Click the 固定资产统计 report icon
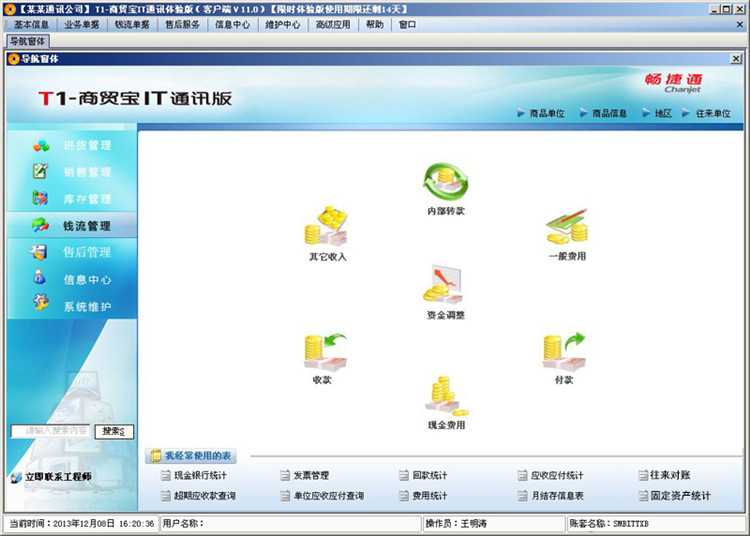The image size is (750, 536). [x=643, y=496]
